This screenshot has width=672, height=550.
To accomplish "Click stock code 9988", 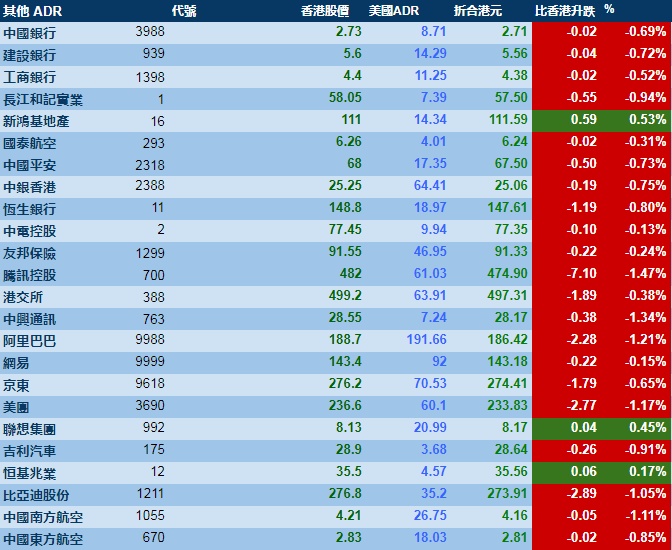I will point(150,339).
